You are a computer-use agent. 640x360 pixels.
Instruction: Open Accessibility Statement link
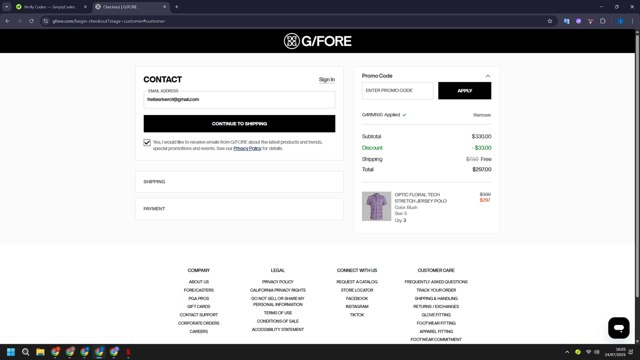[278, 329]
